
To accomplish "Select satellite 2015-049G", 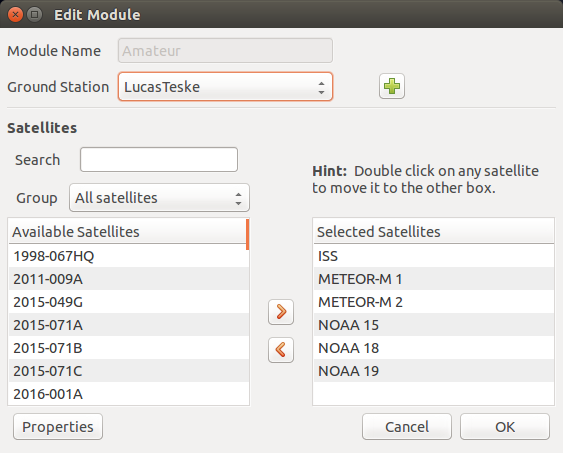I will click(129, 302).
